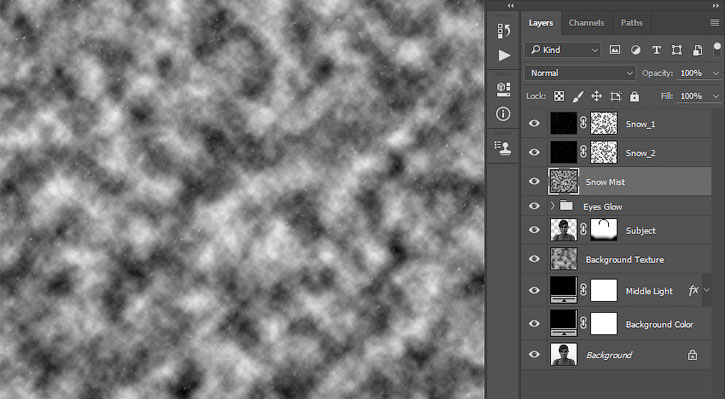Image resolution: width=725 pixels, height=399 pixels.
Task: Open the Actions panel play icon
Action: (504, 55)
